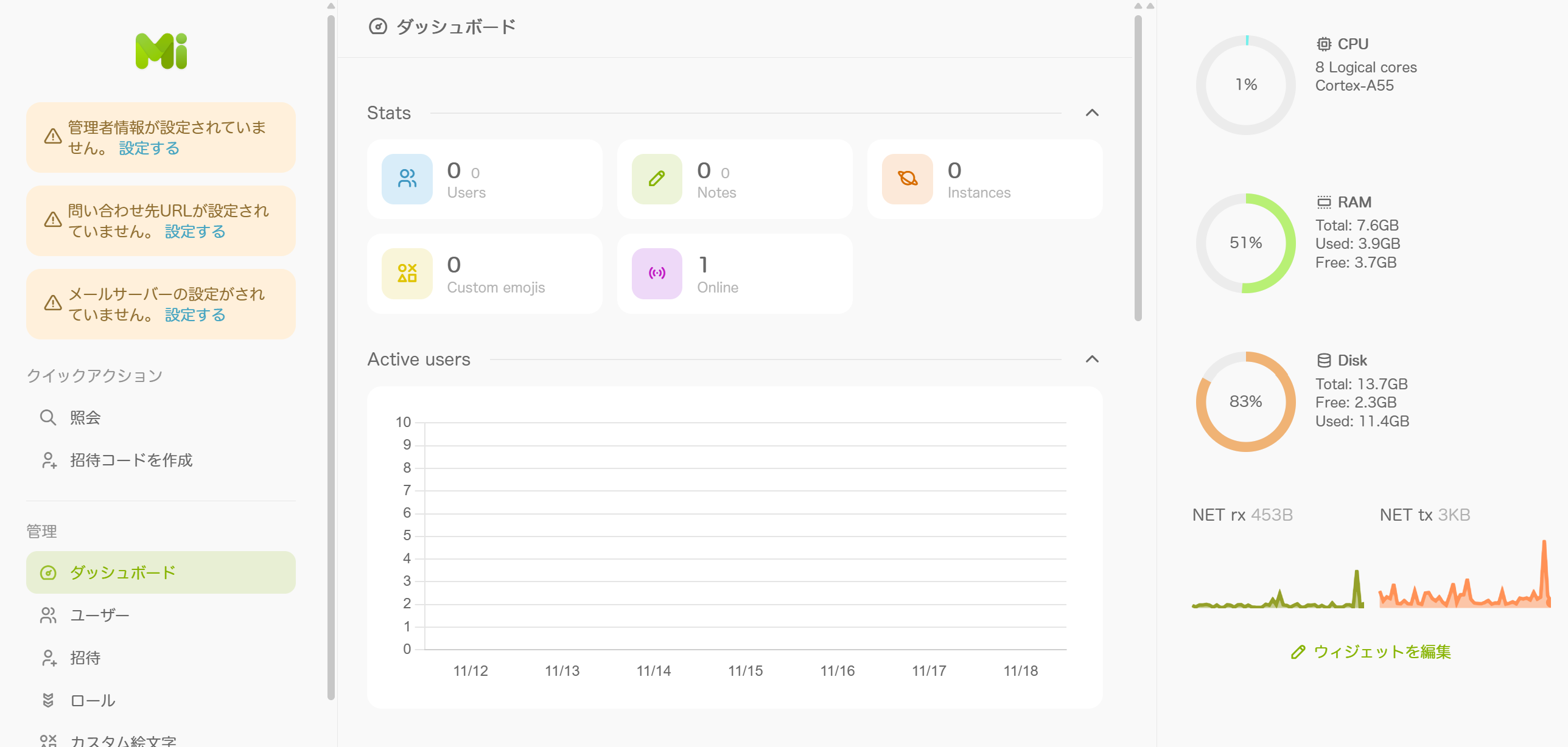Click the purple broadcast Online stat icon

(657, 273)
